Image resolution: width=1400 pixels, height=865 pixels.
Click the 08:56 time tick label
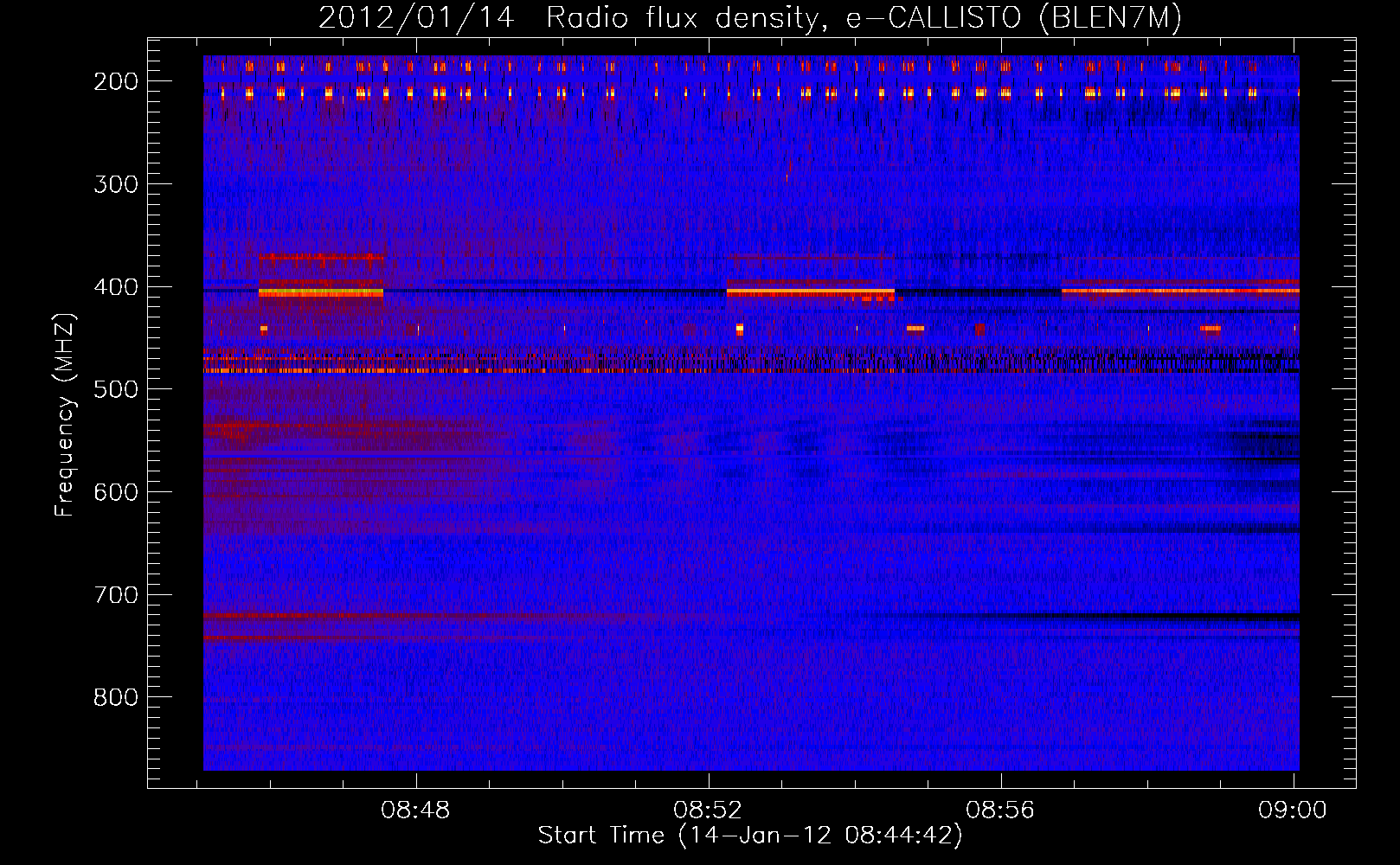(1001, 811)
